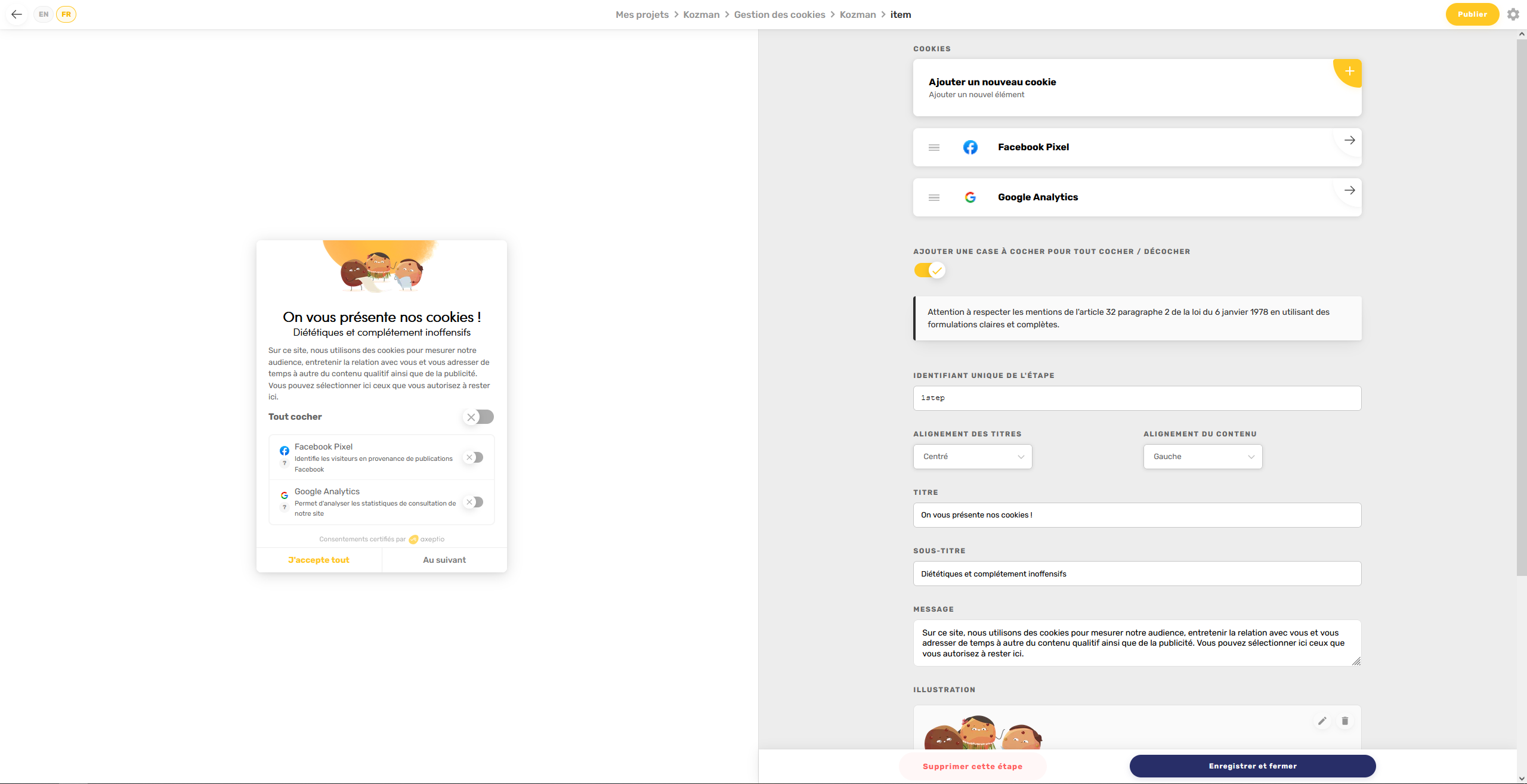Go to second Kozman breadcrumb
This screenshot has height=784, width=1527.
point(858,15)
